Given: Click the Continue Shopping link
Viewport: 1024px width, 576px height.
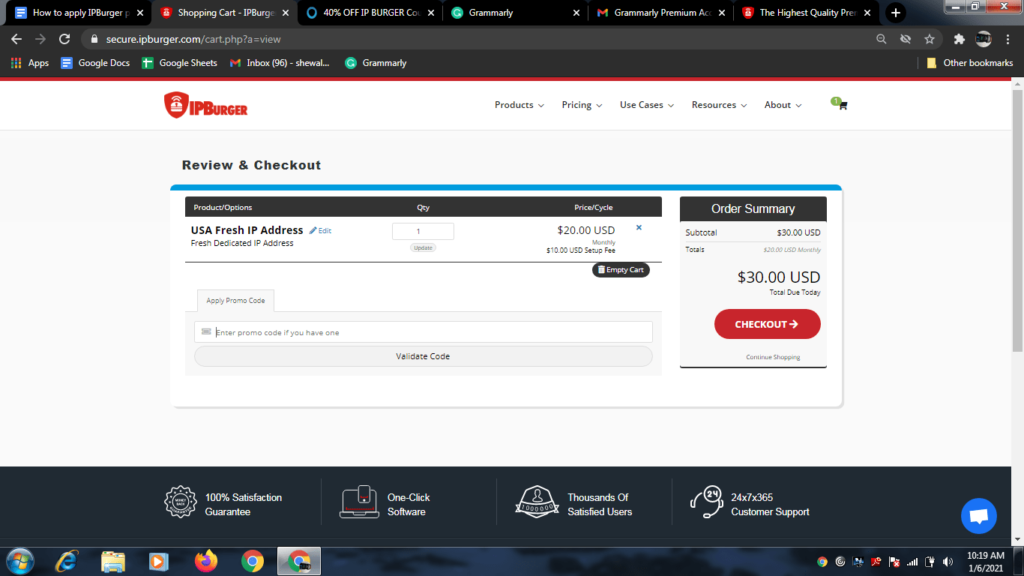Looking at the screenshot, I should [x=773, y=357].
